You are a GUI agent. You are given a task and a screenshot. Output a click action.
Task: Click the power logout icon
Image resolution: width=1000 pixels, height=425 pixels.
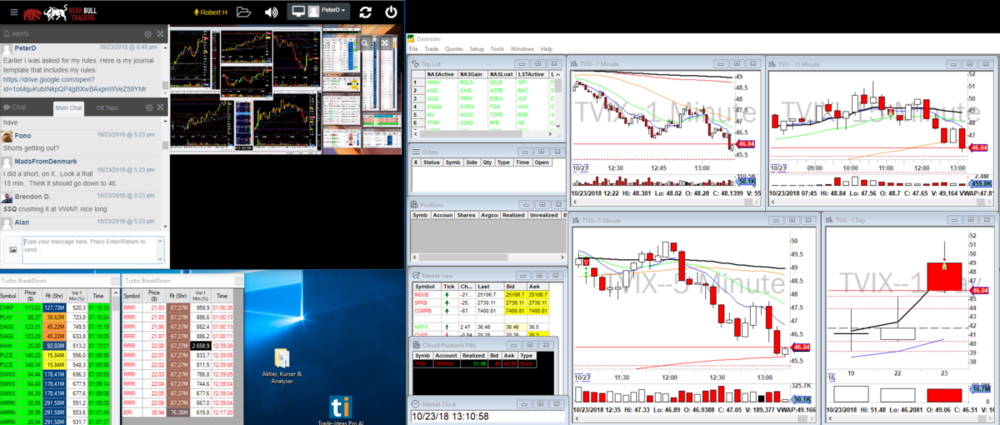pos(391,12)
